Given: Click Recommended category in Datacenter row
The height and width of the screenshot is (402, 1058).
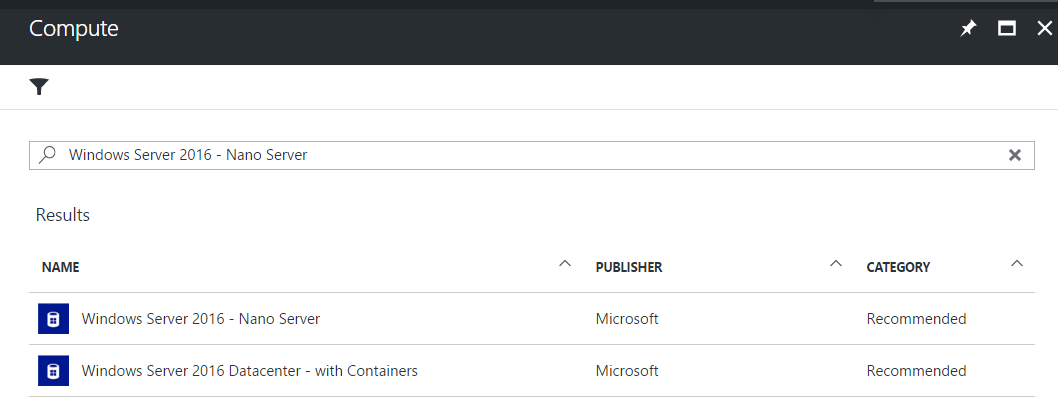Looking at the screenshot, I should tap(916, 371).
